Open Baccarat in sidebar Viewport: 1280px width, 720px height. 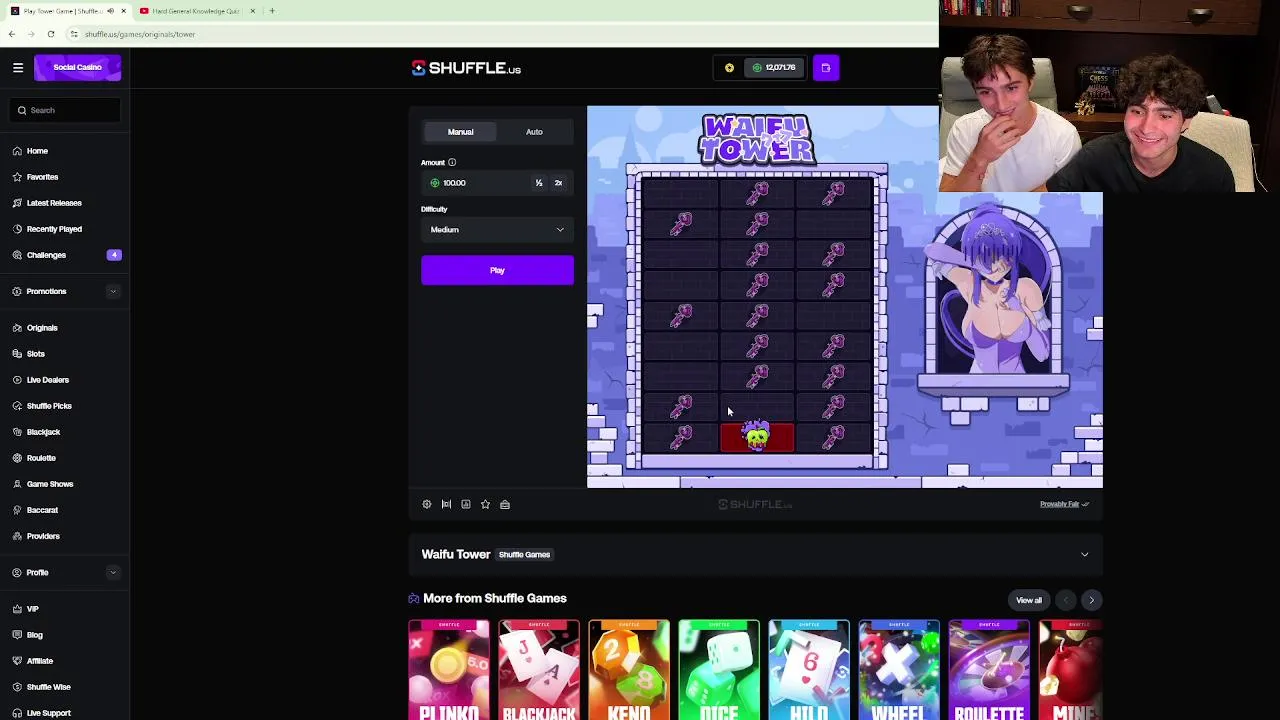(42, 510)
